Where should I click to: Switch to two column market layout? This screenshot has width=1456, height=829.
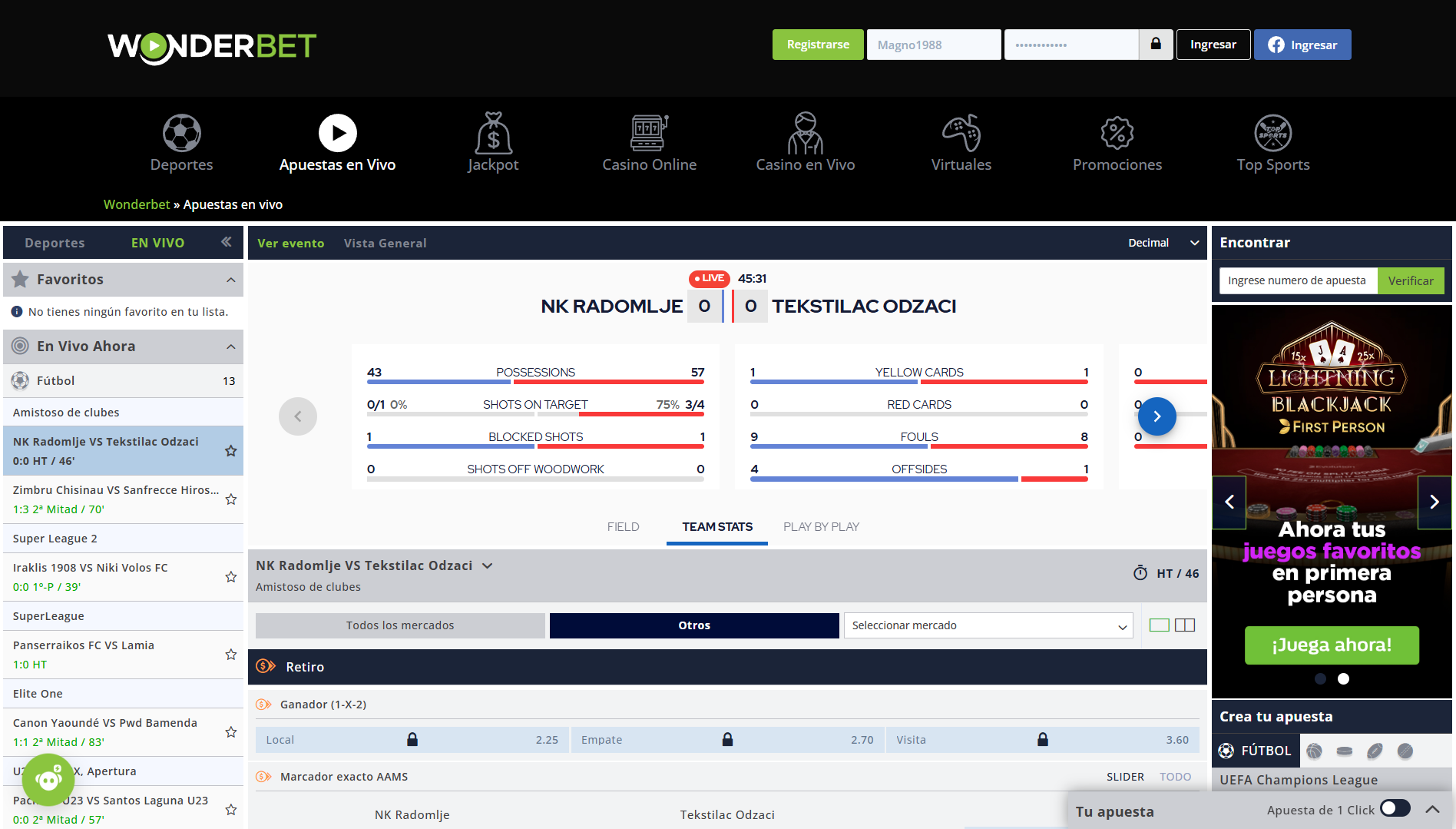point(1185,625)
